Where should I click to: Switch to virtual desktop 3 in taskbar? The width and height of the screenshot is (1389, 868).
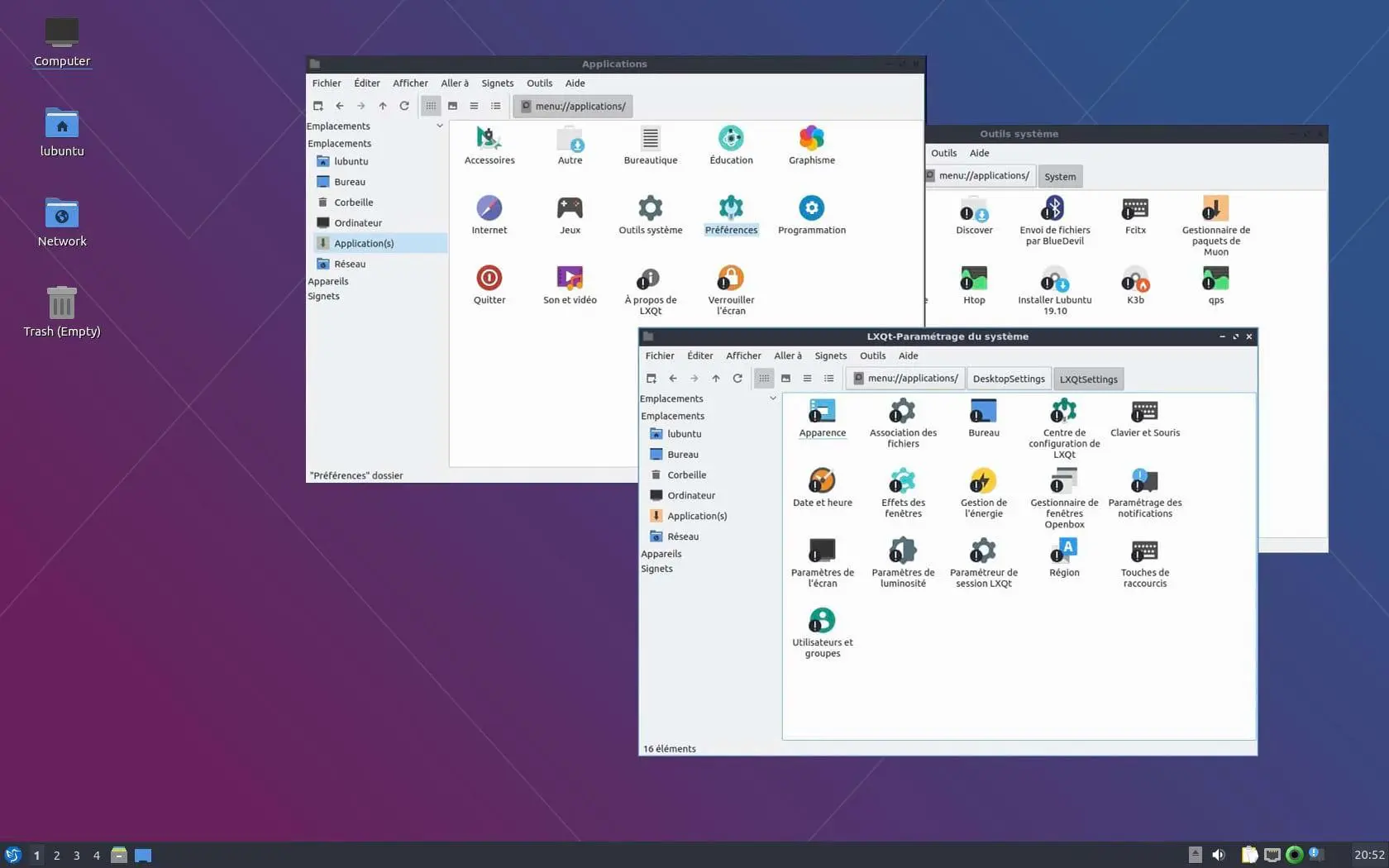76,856
